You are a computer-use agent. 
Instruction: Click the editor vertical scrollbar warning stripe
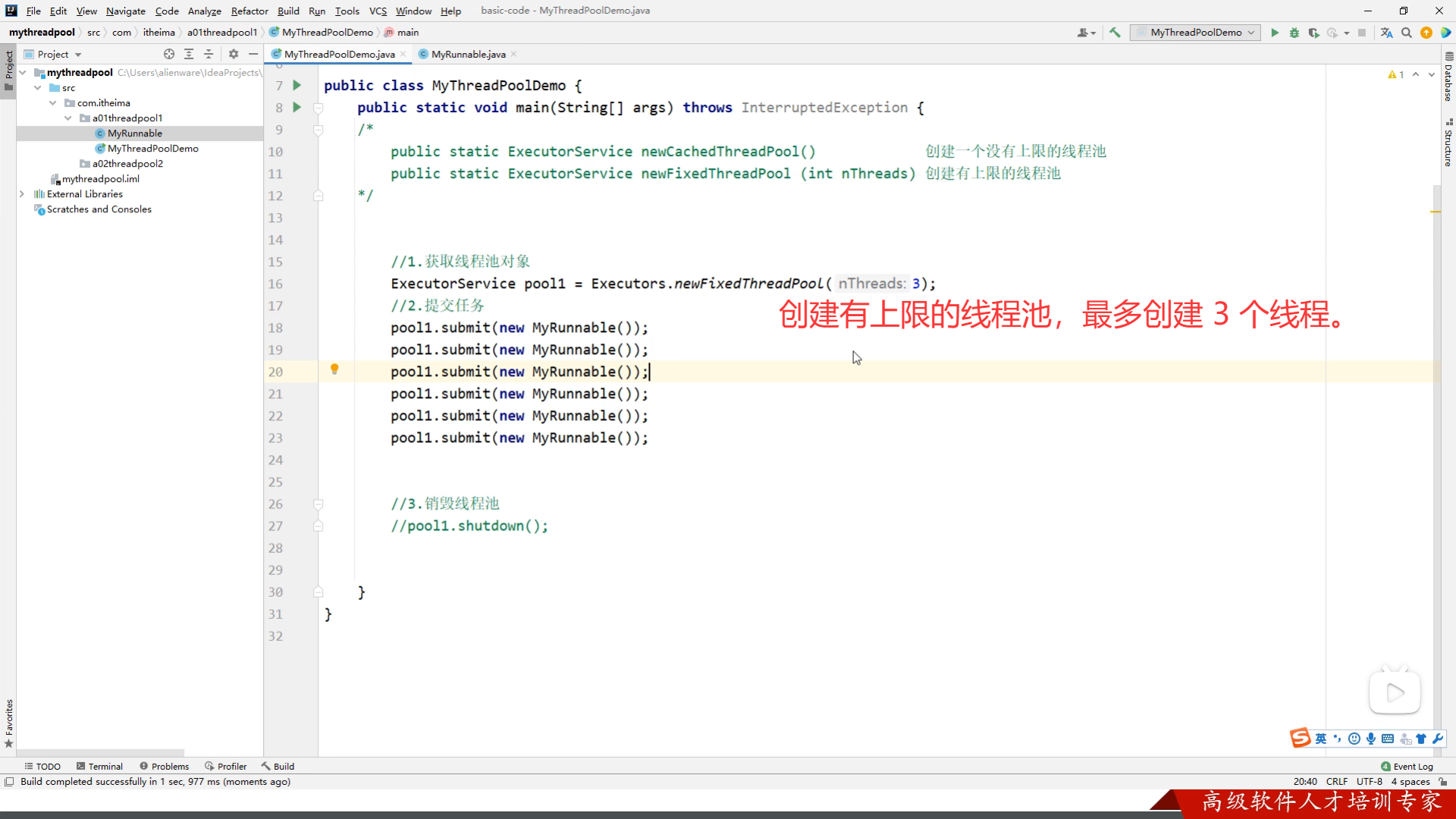tap(1436, 212)
